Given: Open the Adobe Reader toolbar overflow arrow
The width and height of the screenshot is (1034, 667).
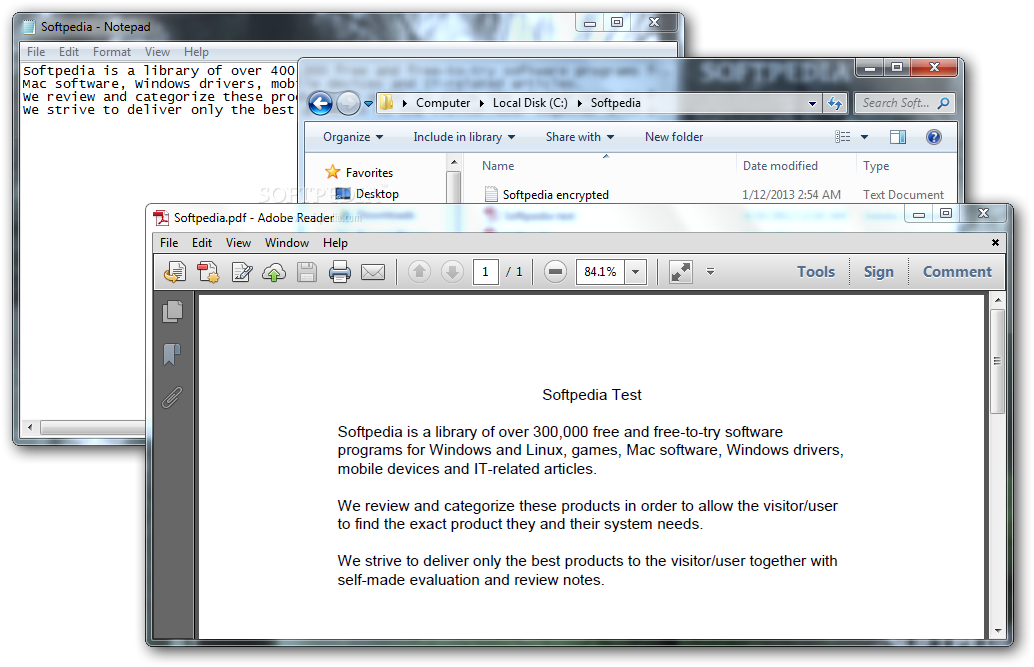Looking at the screenshot, I should (710, 271).
